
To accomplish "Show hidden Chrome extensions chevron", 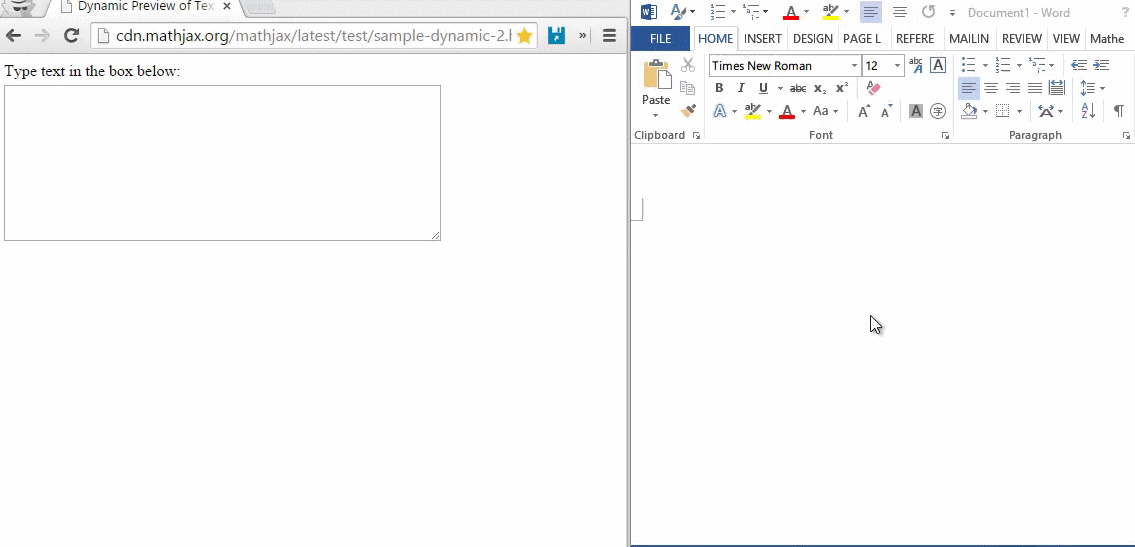I will click(582, 35).
